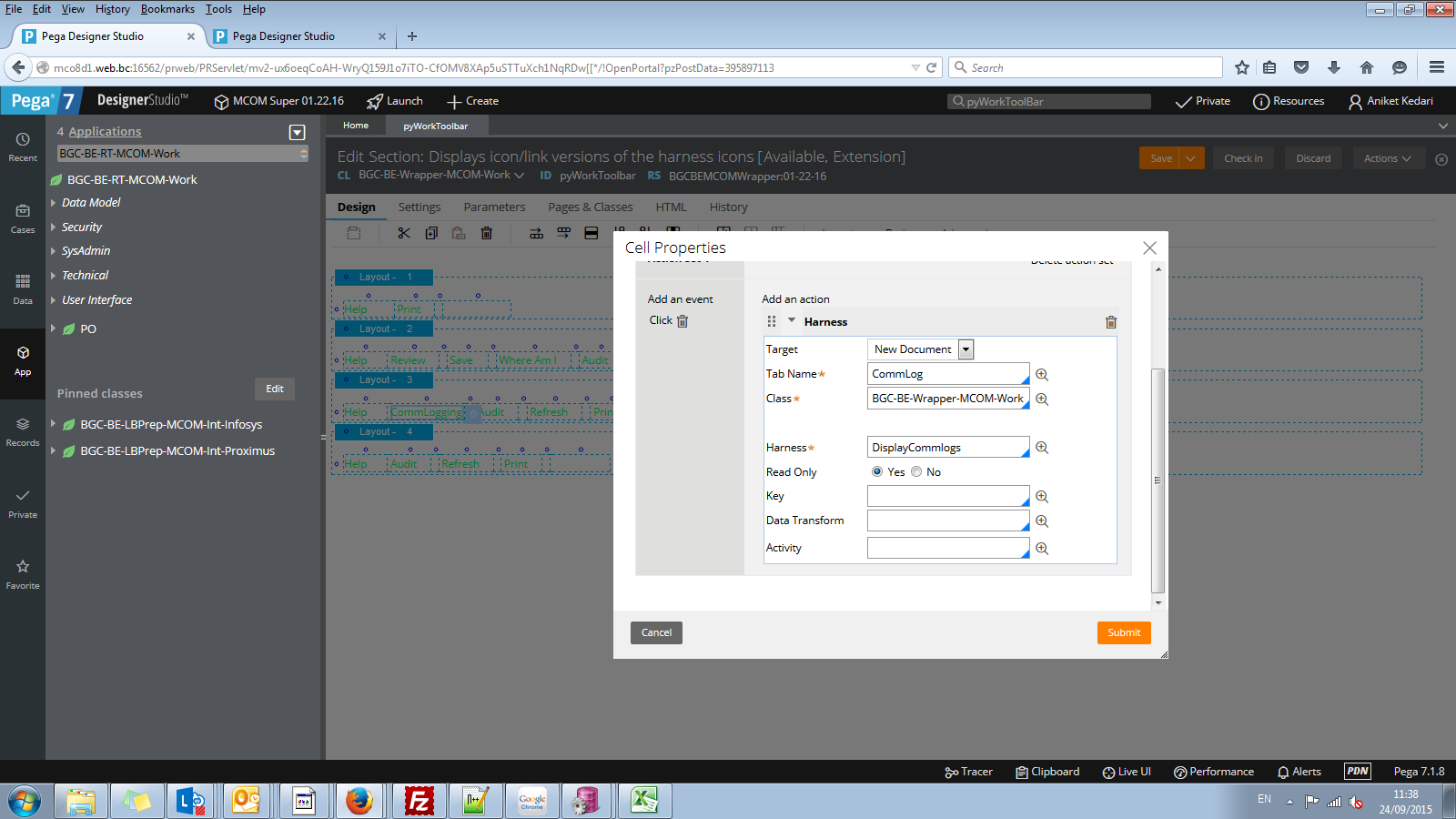Open the Target dropdown (New Document)
The height and width of the screenshot is (819, 1456).
pos(920,349)
